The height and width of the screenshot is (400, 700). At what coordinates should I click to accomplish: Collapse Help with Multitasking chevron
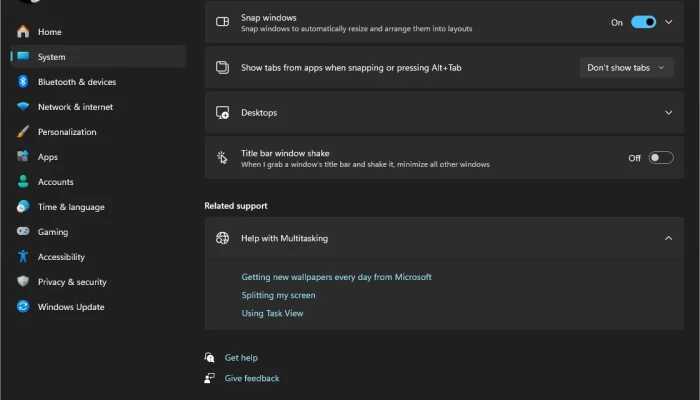coord(668,238)
